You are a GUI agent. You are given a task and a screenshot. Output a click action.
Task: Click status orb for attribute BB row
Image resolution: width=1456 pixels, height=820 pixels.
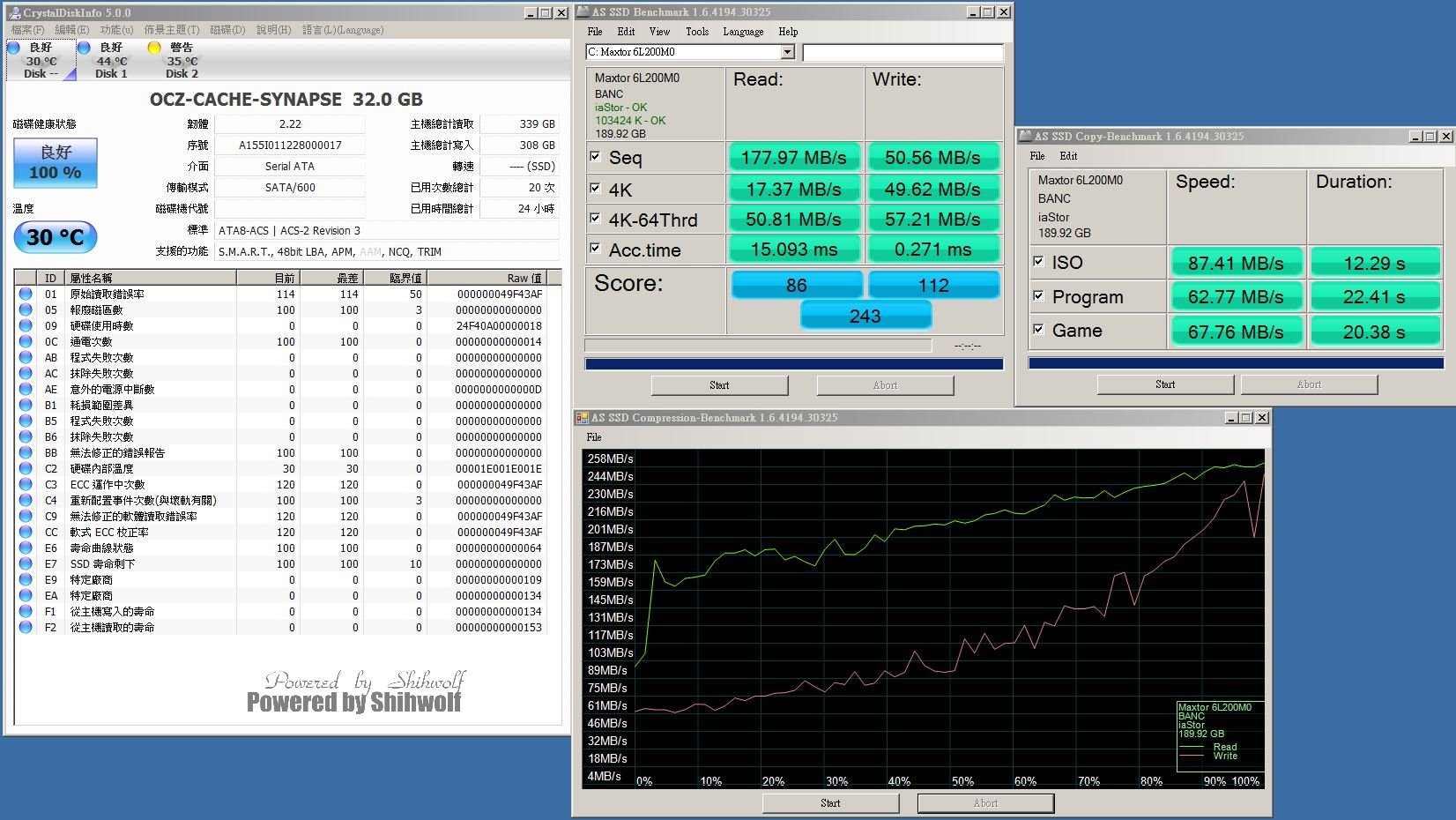coord(26,452)
